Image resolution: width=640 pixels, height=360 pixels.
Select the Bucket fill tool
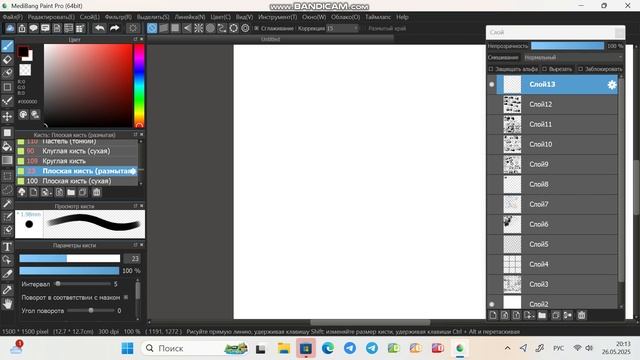(7, 146)
